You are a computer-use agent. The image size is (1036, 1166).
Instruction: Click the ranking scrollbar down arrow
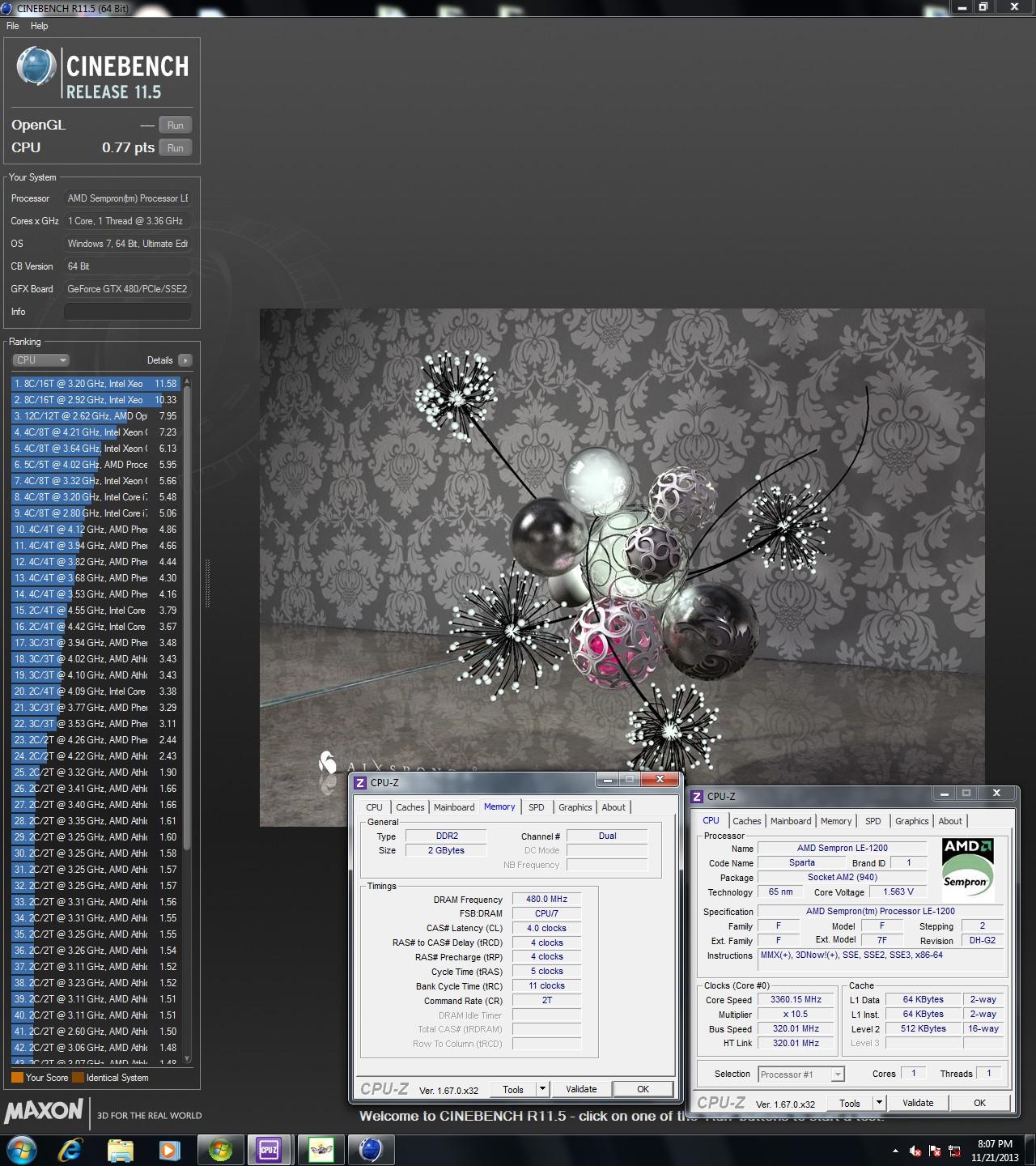click(187, 1058)
